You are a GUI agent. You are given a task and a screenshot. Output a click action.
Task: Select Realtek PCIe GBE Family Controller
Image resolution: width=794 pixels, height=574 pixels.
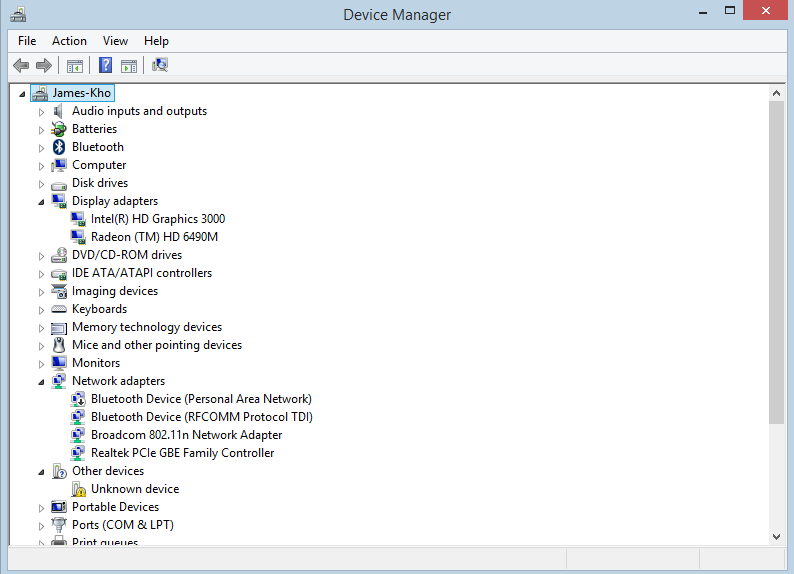182,453
